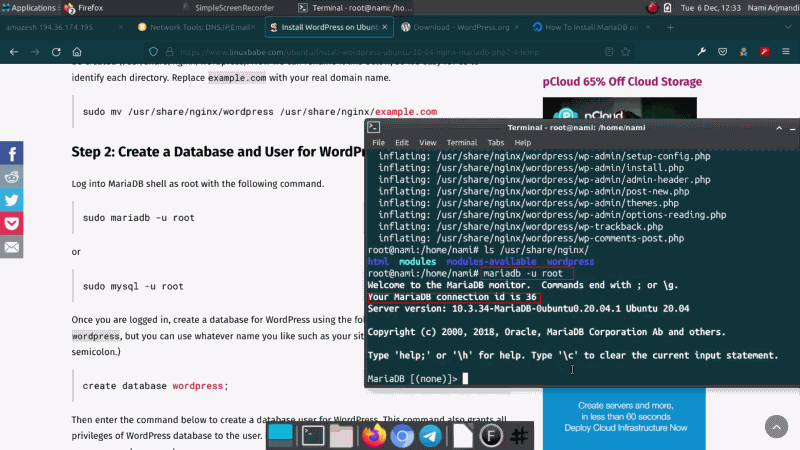Click the scroll to top button
800x450 pixels.
click(x=776, y=426)
